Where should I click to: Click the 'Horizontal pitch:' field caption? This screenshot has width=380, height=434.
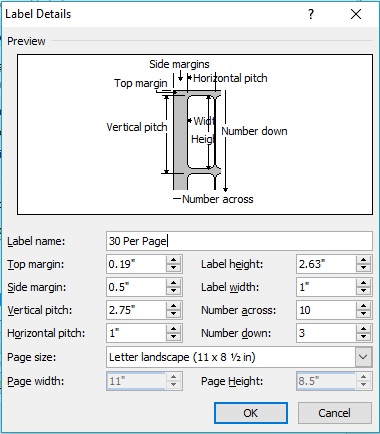point(46,333)
